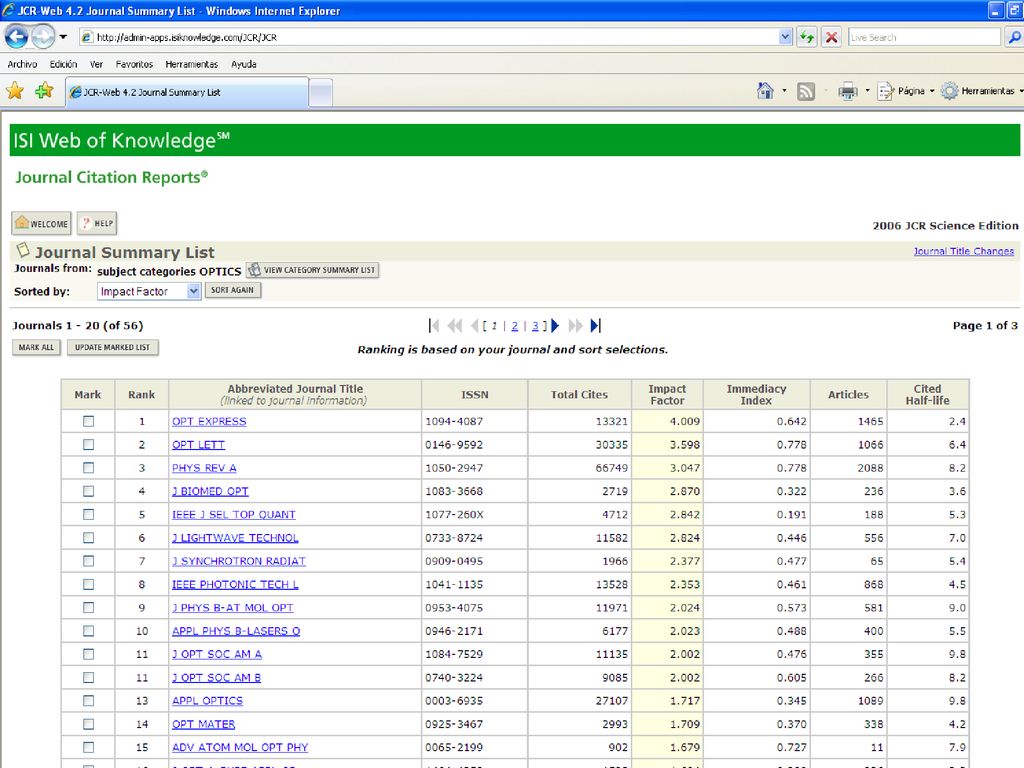Open the RSS feeds icon
1024x768 pixels.
coord(806,91)
